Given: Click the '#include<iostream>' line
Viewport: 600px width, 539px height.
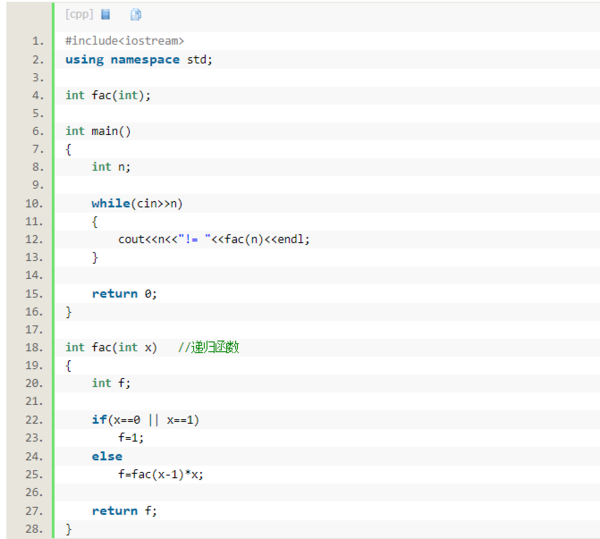Looking at the screenshot, I should (x=125, y=41).
